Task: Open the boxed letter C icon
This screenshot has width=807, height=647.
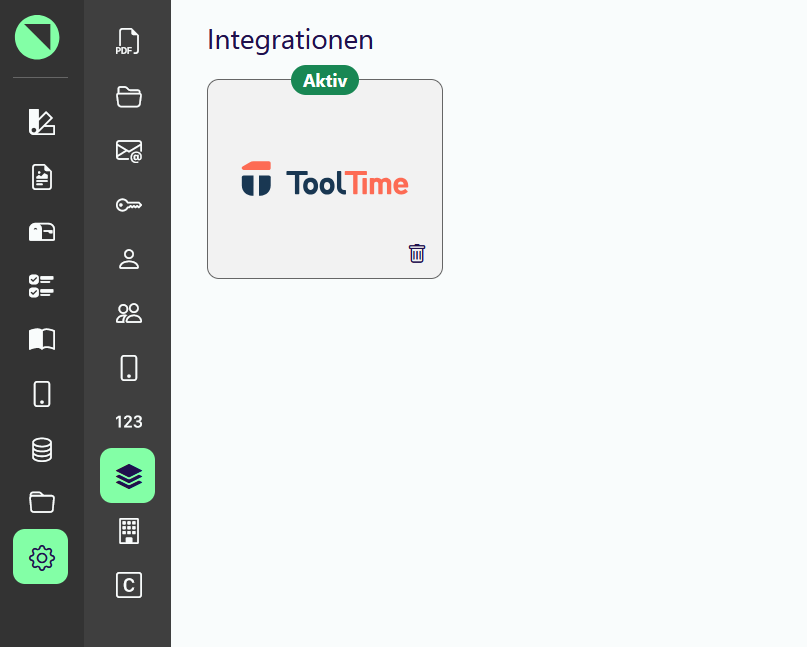Action: click(x=129, y=585)
